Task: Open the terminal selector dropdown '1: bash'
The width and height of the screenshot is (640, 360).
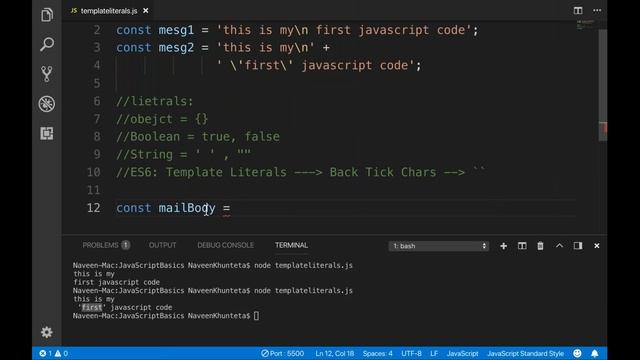Action: tap(438, 246)
